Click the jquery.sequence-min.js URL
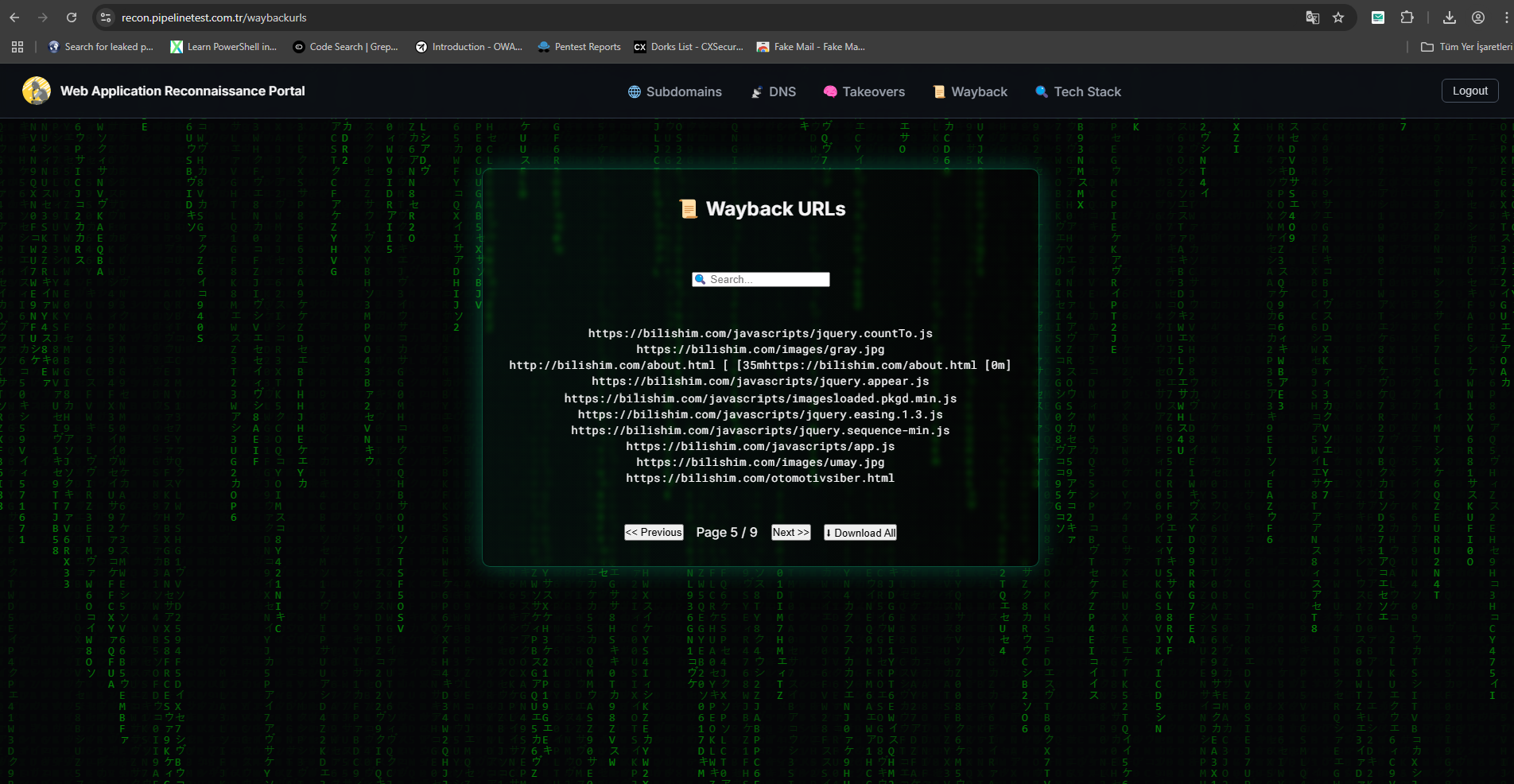 click(760, 430)
